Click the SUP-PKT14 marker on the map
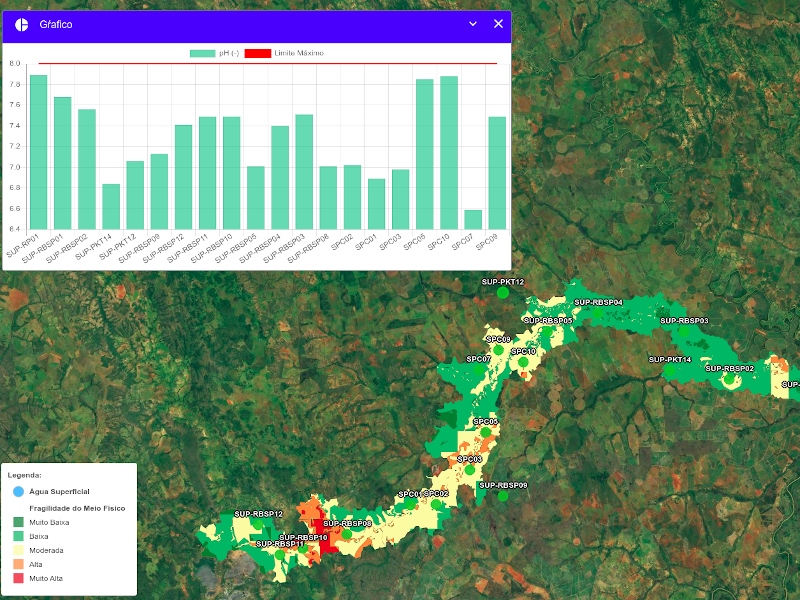The image size is (800, 600). point(669,370)
